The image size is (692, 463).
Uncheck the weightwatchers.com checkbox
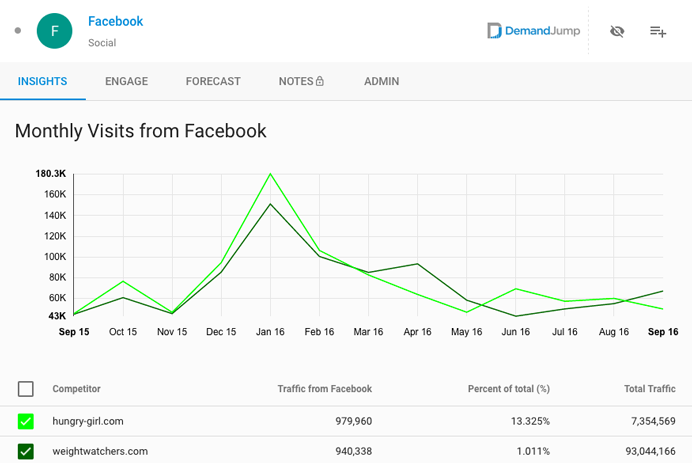pyautogui.click(x=26, y=452)
